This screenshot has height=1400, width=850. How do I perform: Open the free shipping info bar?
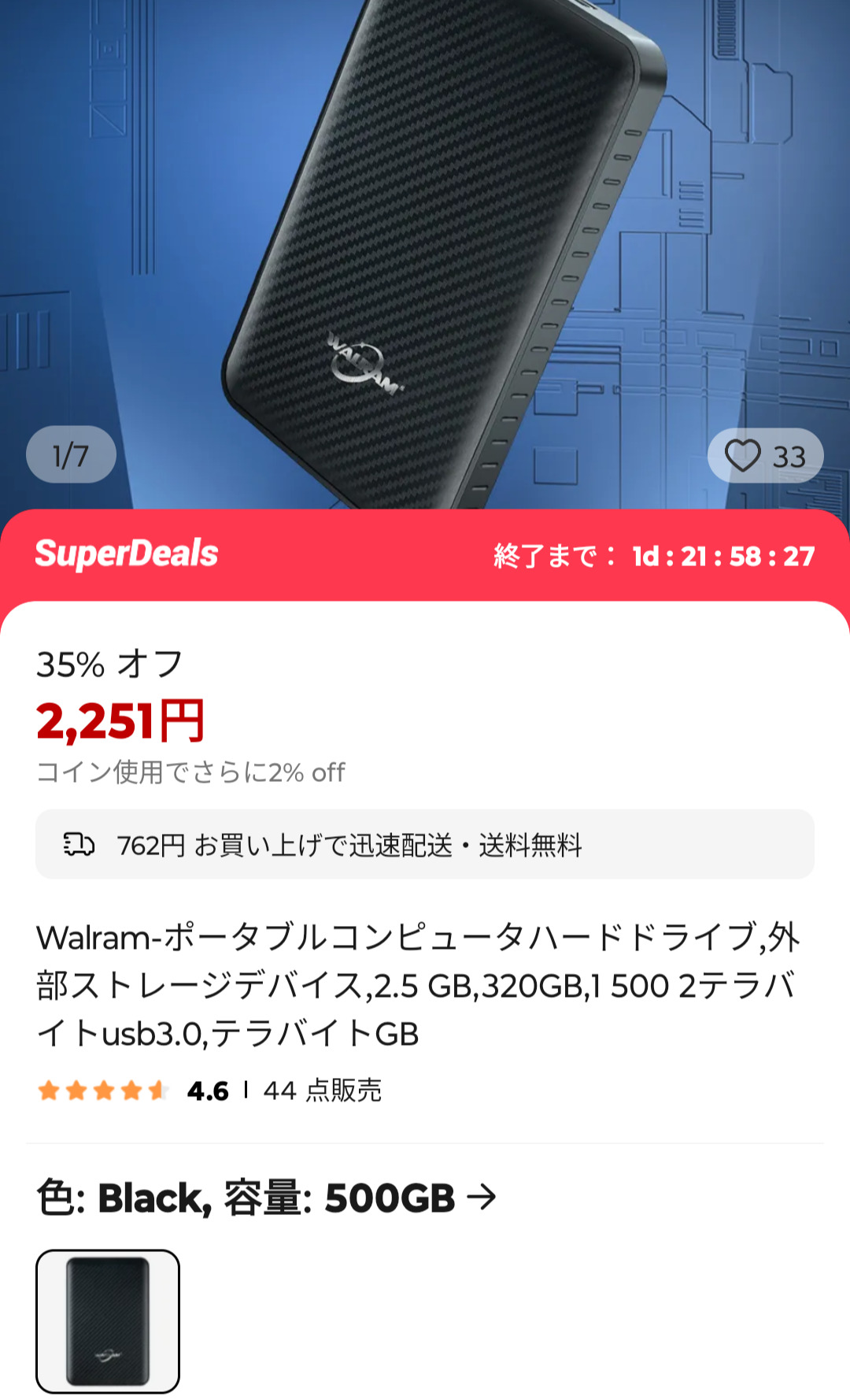pos(425,844)
